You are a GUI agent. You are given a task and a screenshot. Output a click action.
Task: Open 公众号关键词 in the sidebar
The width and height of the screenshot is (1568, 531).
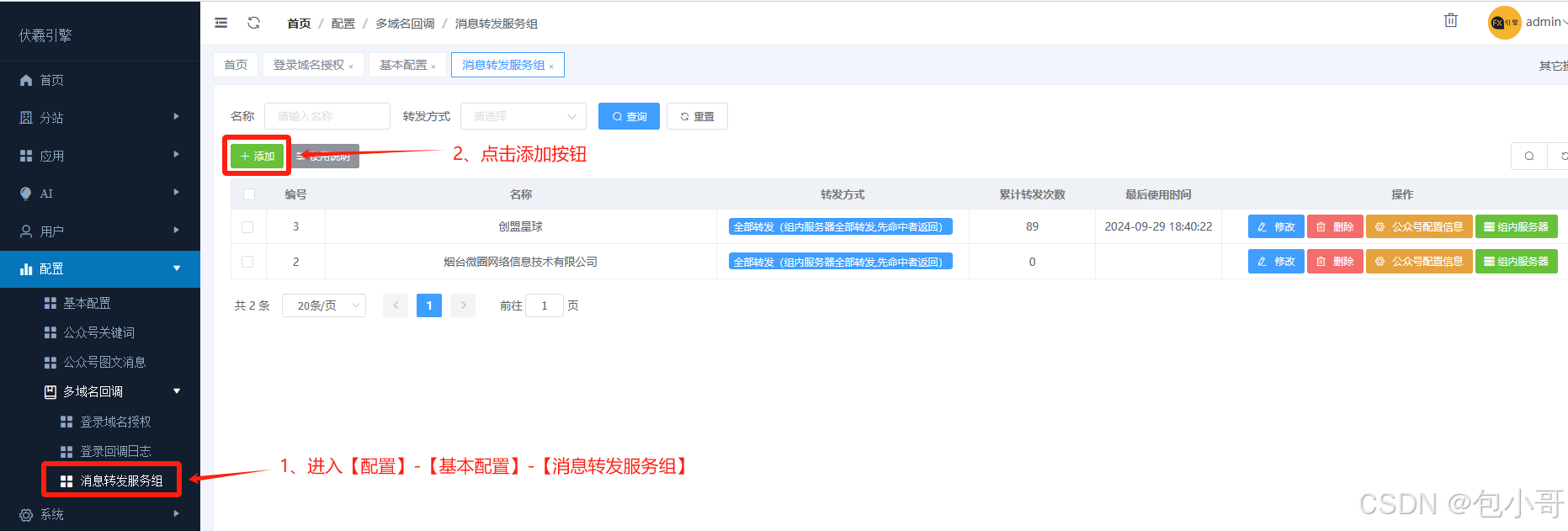99,332
